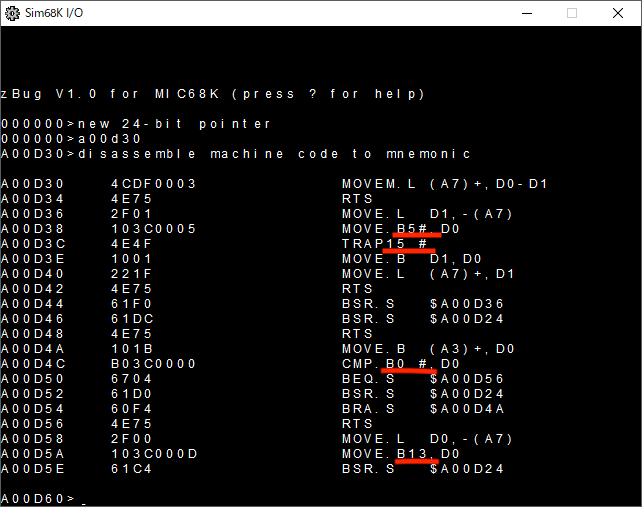
Task: Click 'MOVE.L D1,-(A7)' mnemonic
Action: (x=427, y=214)
